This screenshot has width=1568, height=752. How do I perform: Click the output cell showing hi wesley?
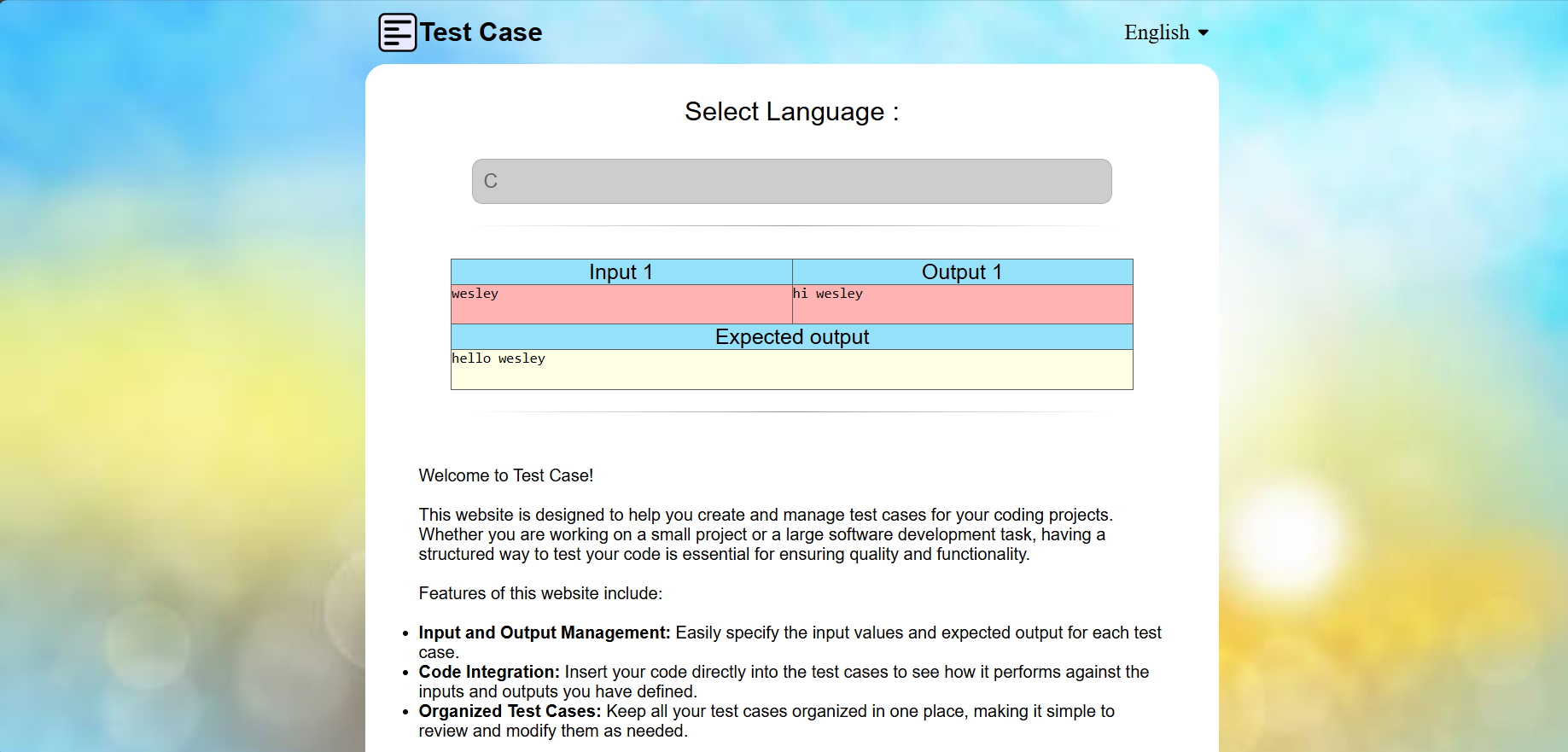point(961,304)
